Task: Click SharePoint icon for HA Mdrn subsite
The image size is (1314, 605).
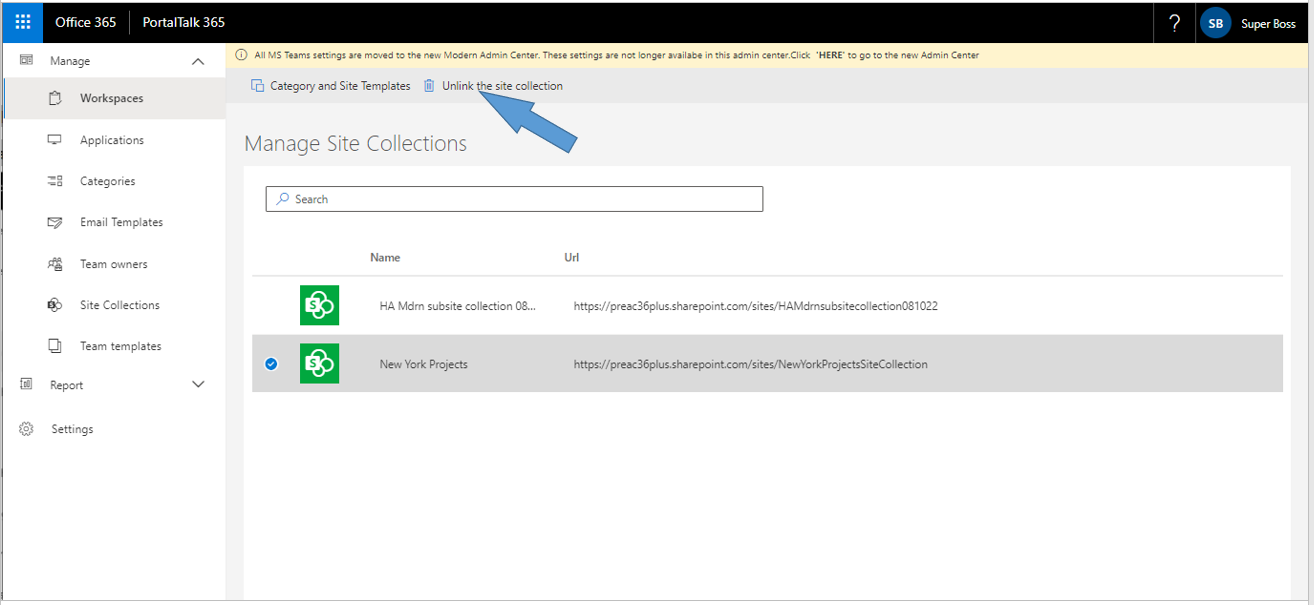Action: point(319,306)
